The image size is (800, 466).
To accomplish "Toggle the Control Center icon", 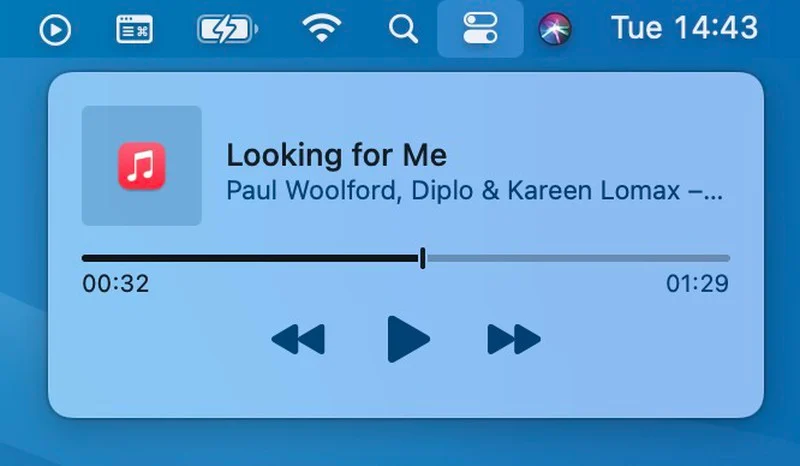I will click(480, 29).
